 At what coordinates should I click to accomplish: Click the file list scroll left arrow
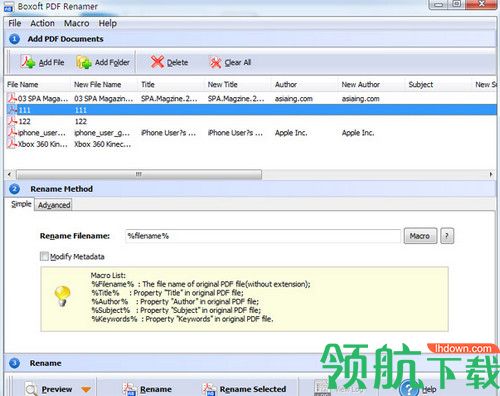tap(9, 174)
